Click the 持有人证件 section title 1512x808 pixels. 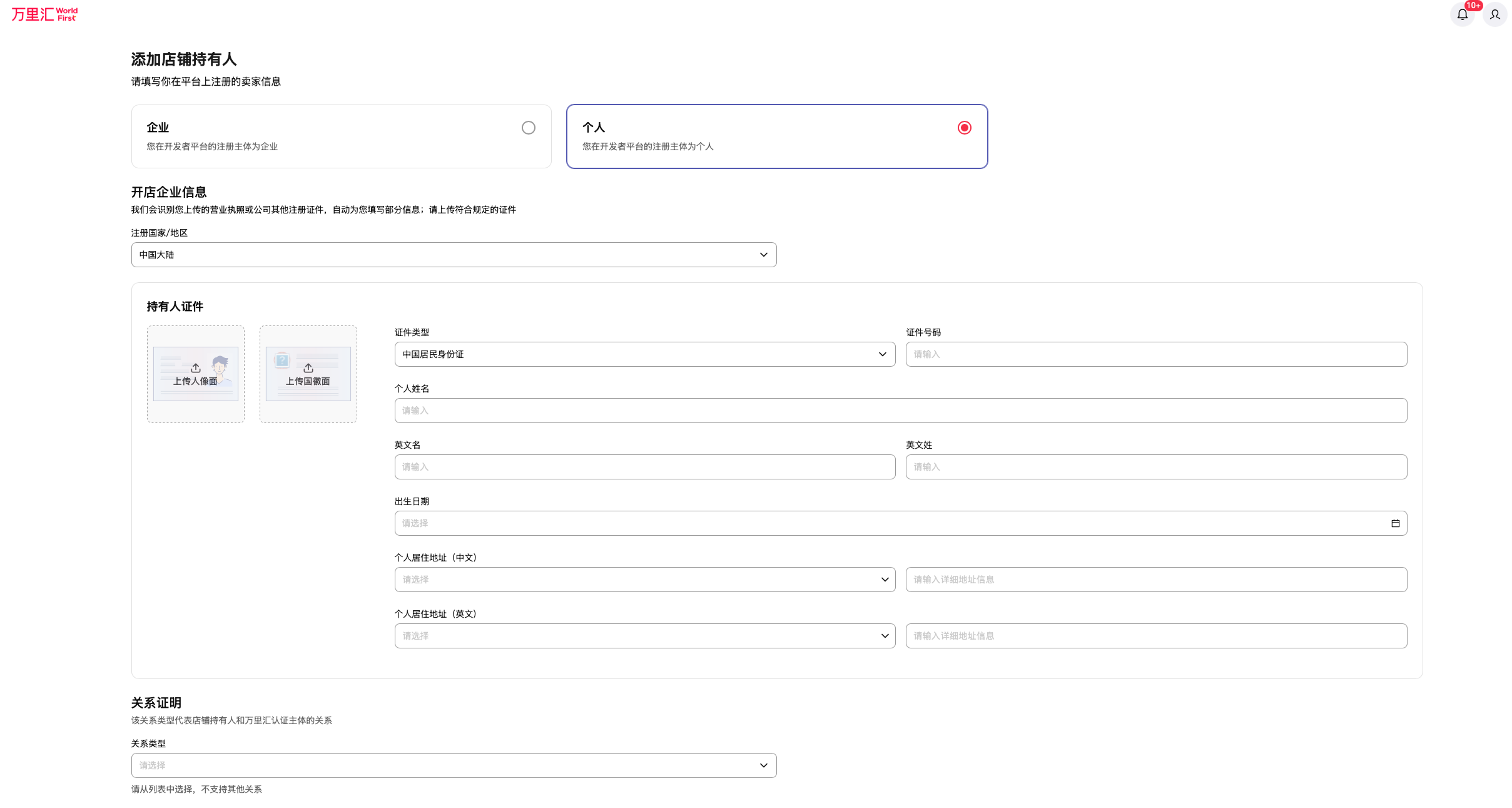tap(175, 307)
